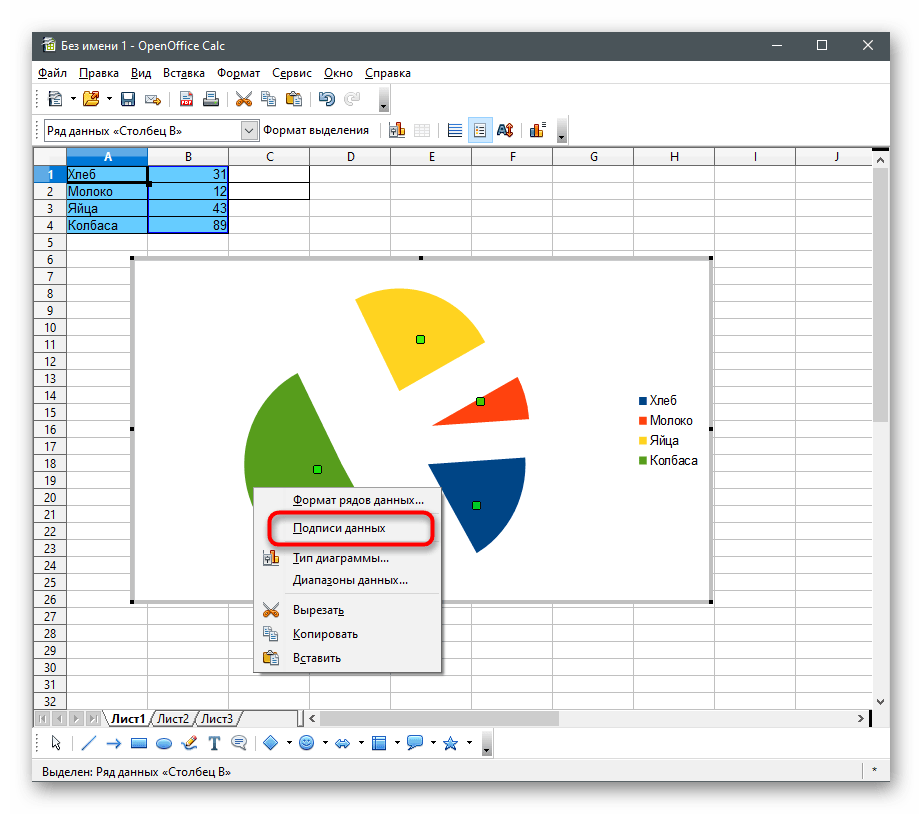Click the Print icon in toolbar
Viewport: 922px width, 814px height.
coord(211,99)
